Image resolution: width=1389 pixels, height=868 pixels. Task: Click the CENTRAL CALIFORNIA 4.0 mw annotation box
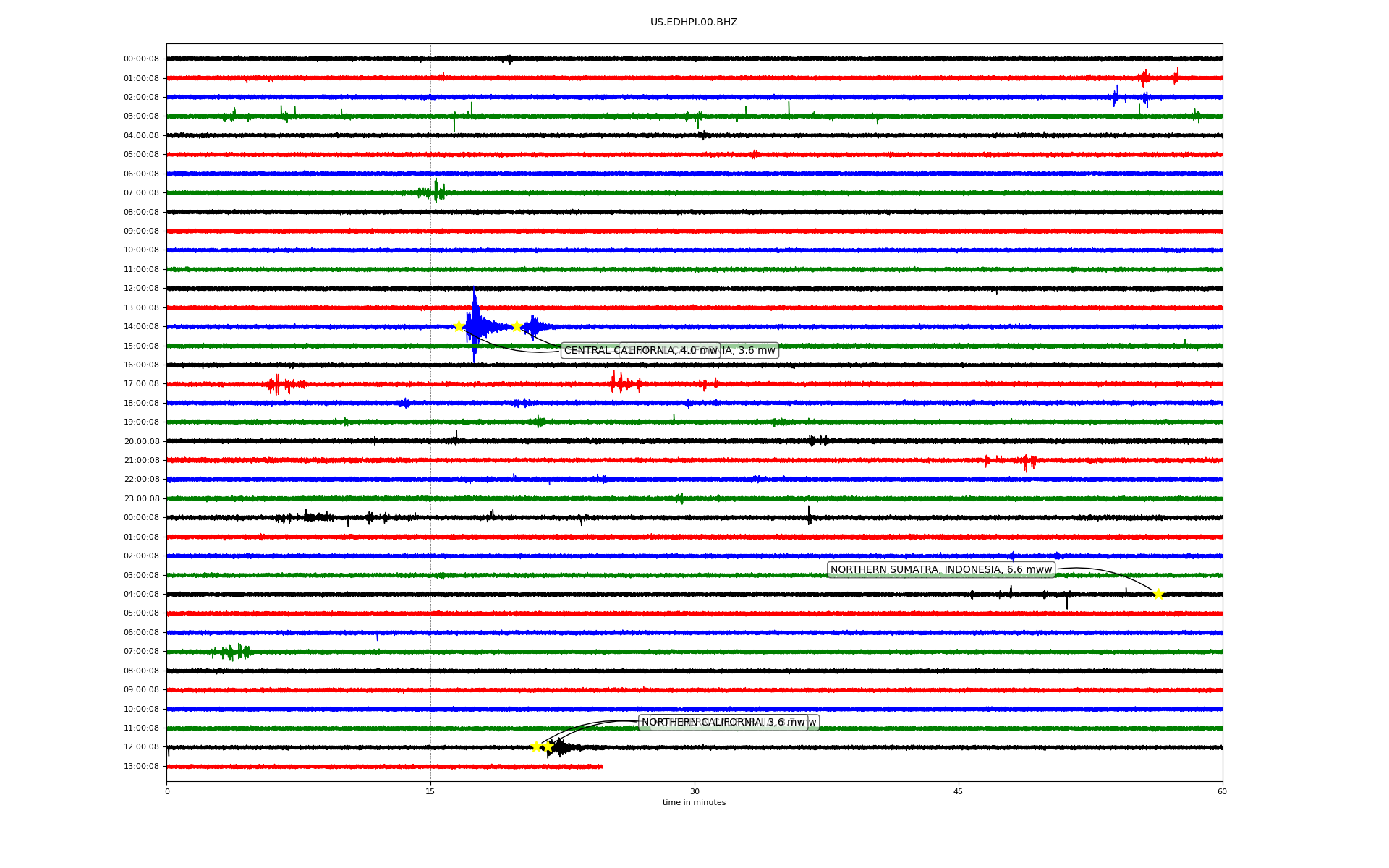pos(640,351)
